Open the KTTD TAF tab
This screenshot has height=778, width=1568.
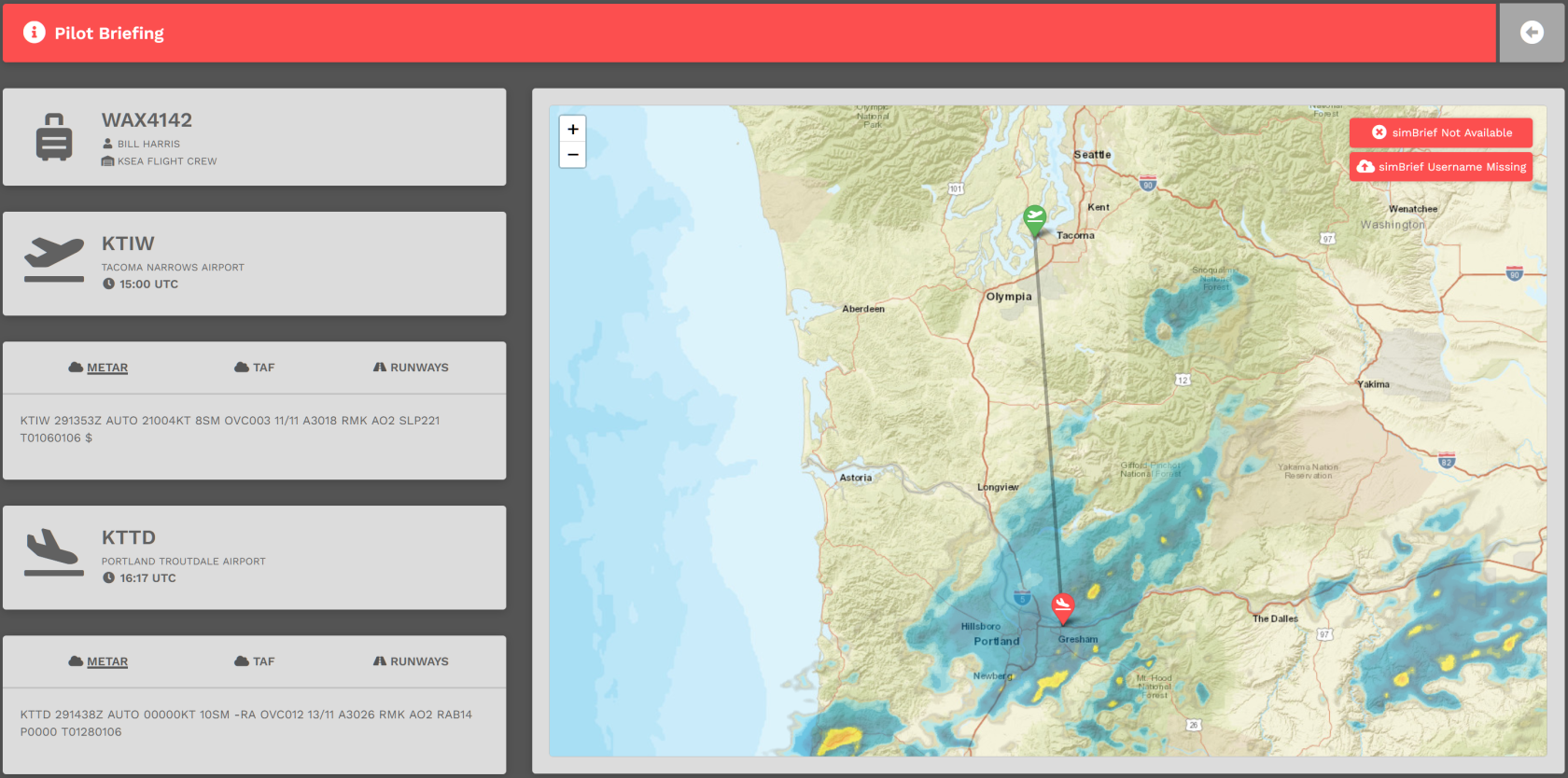coord(255,661)
